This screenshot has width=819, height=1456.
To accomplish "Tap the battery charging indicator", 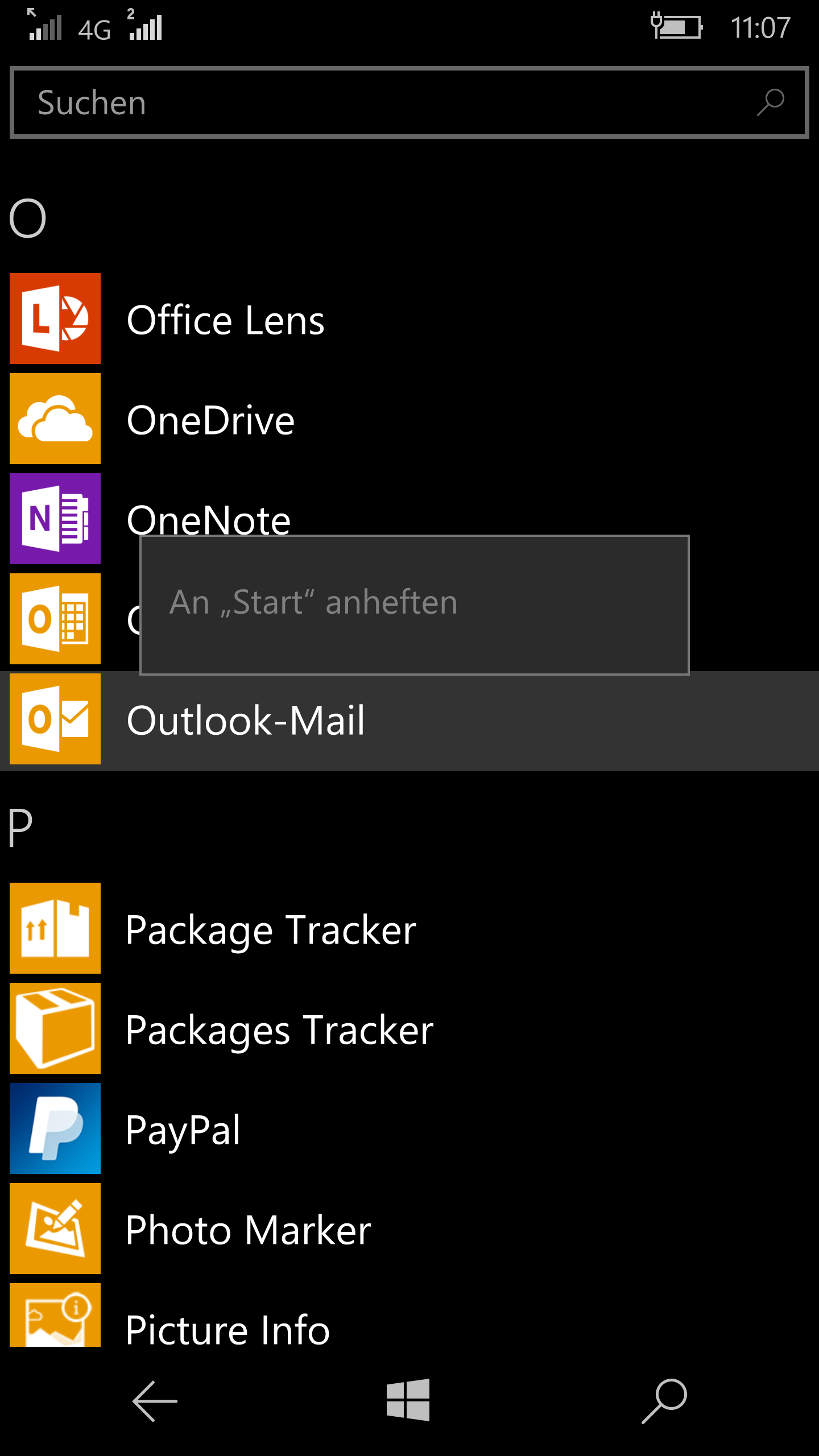I will [x=677, y=26].
